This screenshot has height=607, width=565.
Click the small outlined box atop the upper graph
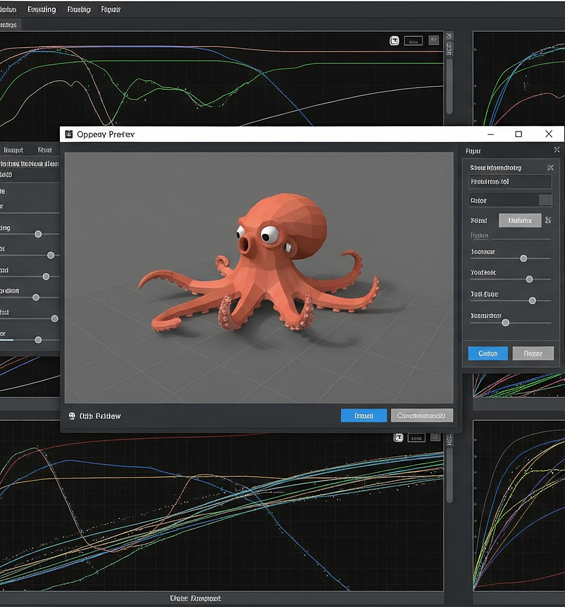(413, 41)
